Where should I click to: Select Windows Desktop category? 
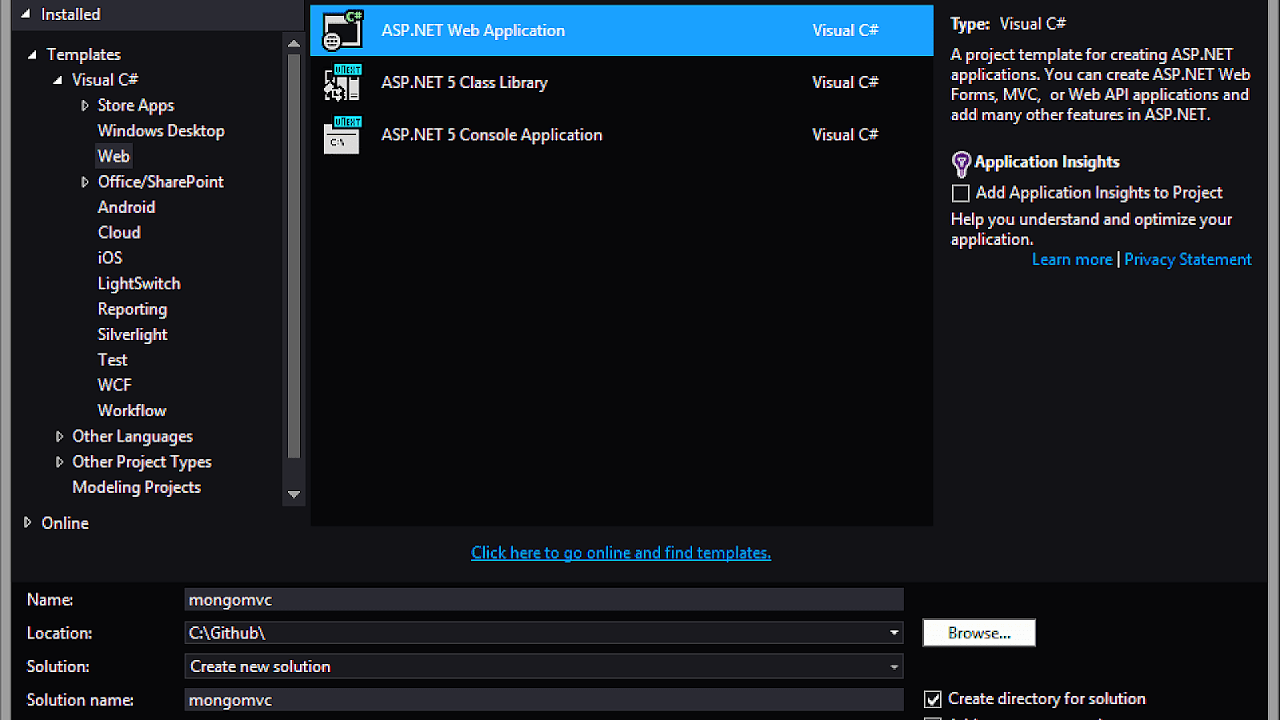[161, 131]
